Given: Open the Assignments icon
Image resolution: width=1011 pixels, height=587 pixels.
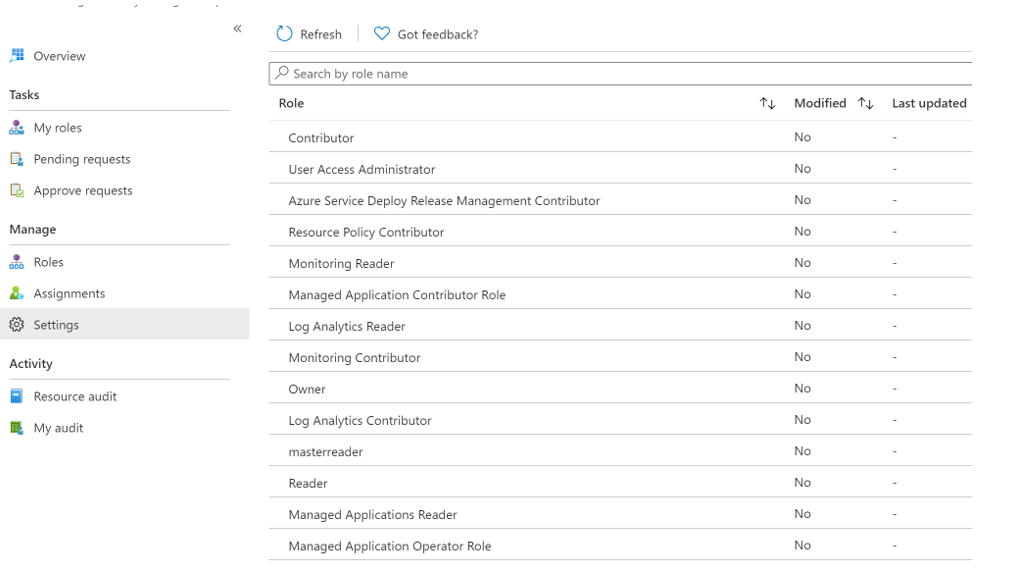Looking at the screenshot, I should coord(15,293).
